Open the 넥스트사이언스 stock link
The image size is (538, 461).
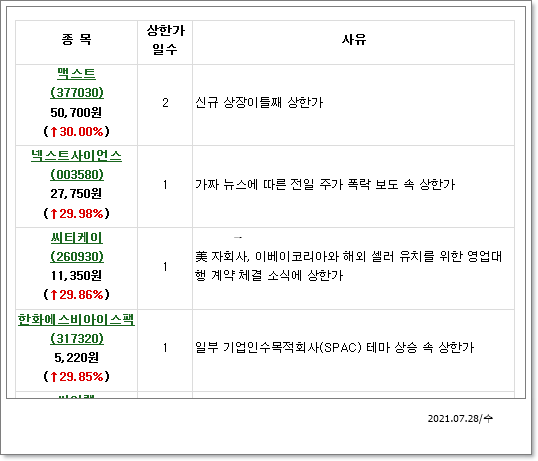[x=76, y=156]
